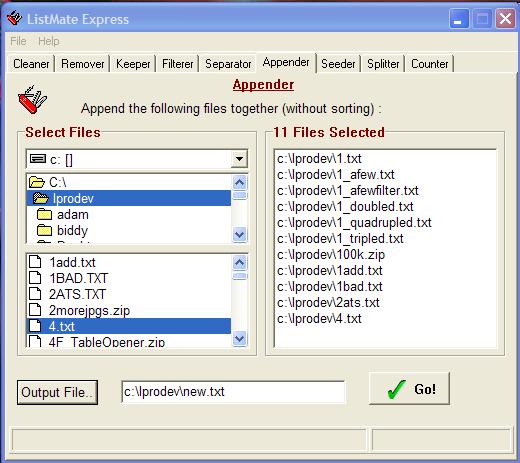
Task: Open the Help menu
Action: click(x=49, y=41)
